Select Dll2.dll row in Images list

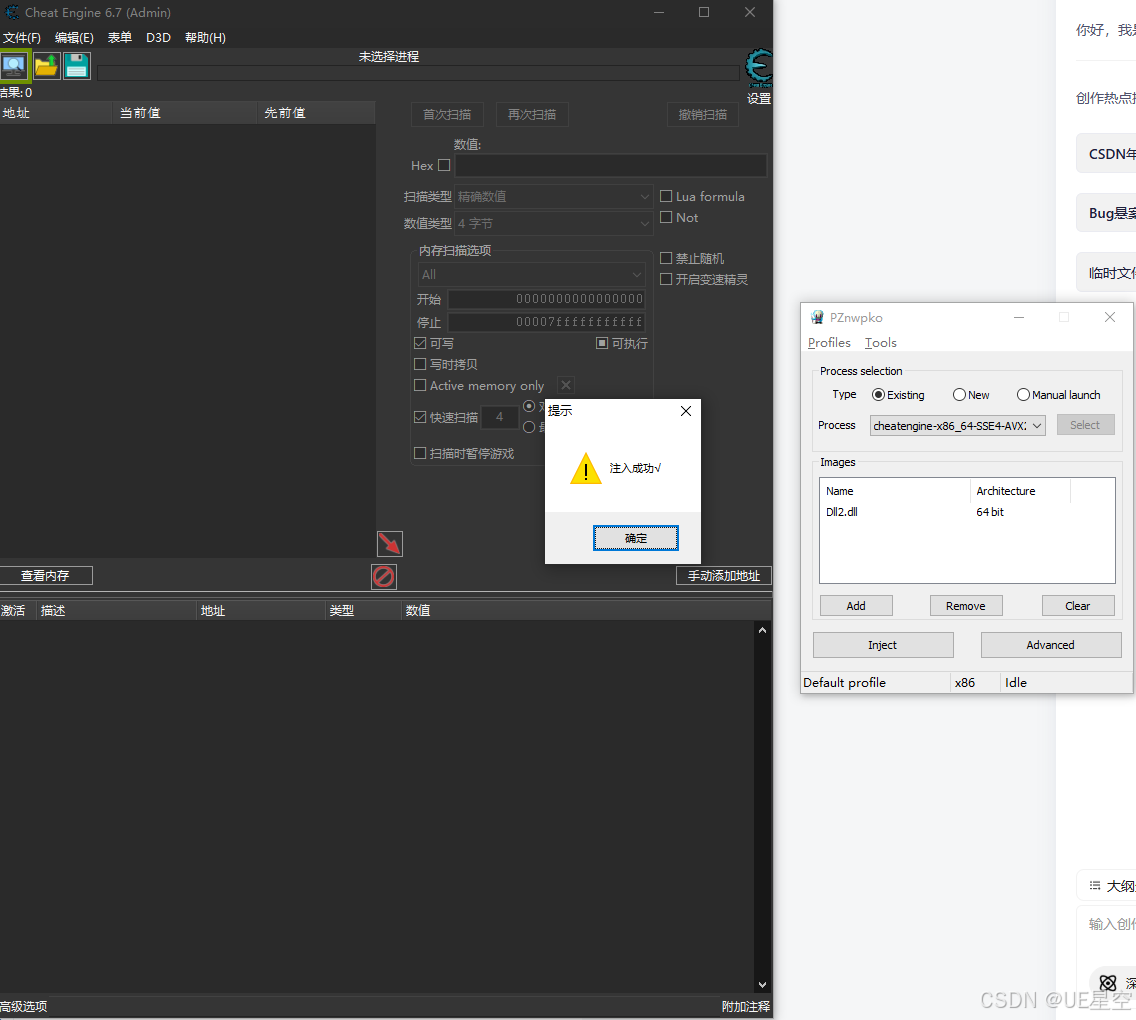[x=966, y=512]
